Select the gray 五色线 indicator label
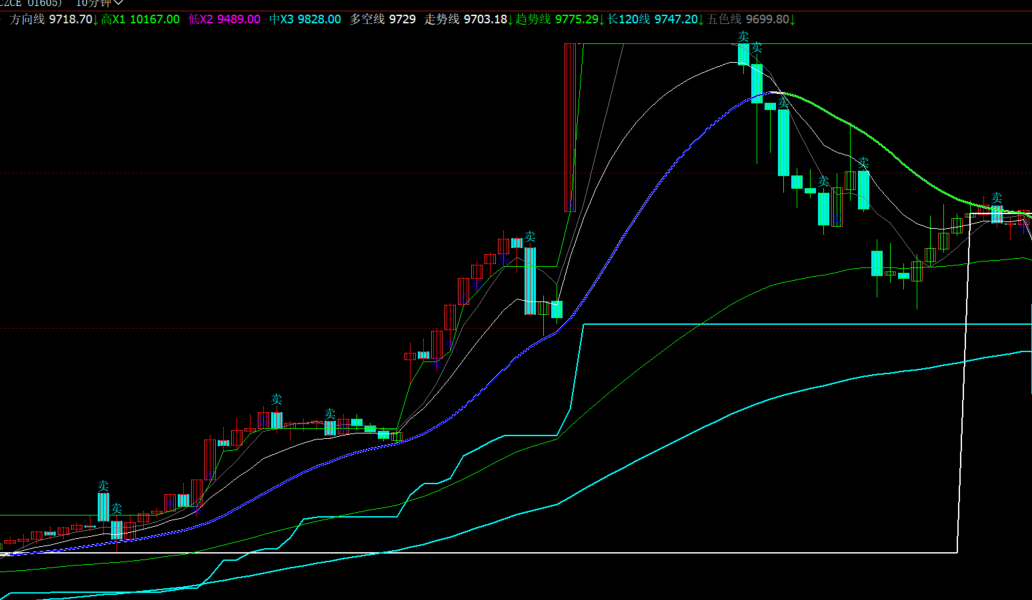Image resolution: width=1032 pixels, height=600 pixels. click(725, 19)
